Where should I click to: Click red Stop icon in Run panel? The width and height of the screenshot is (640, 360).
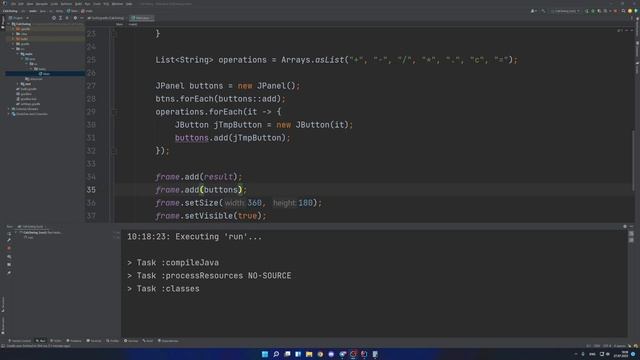click(9, 248)
